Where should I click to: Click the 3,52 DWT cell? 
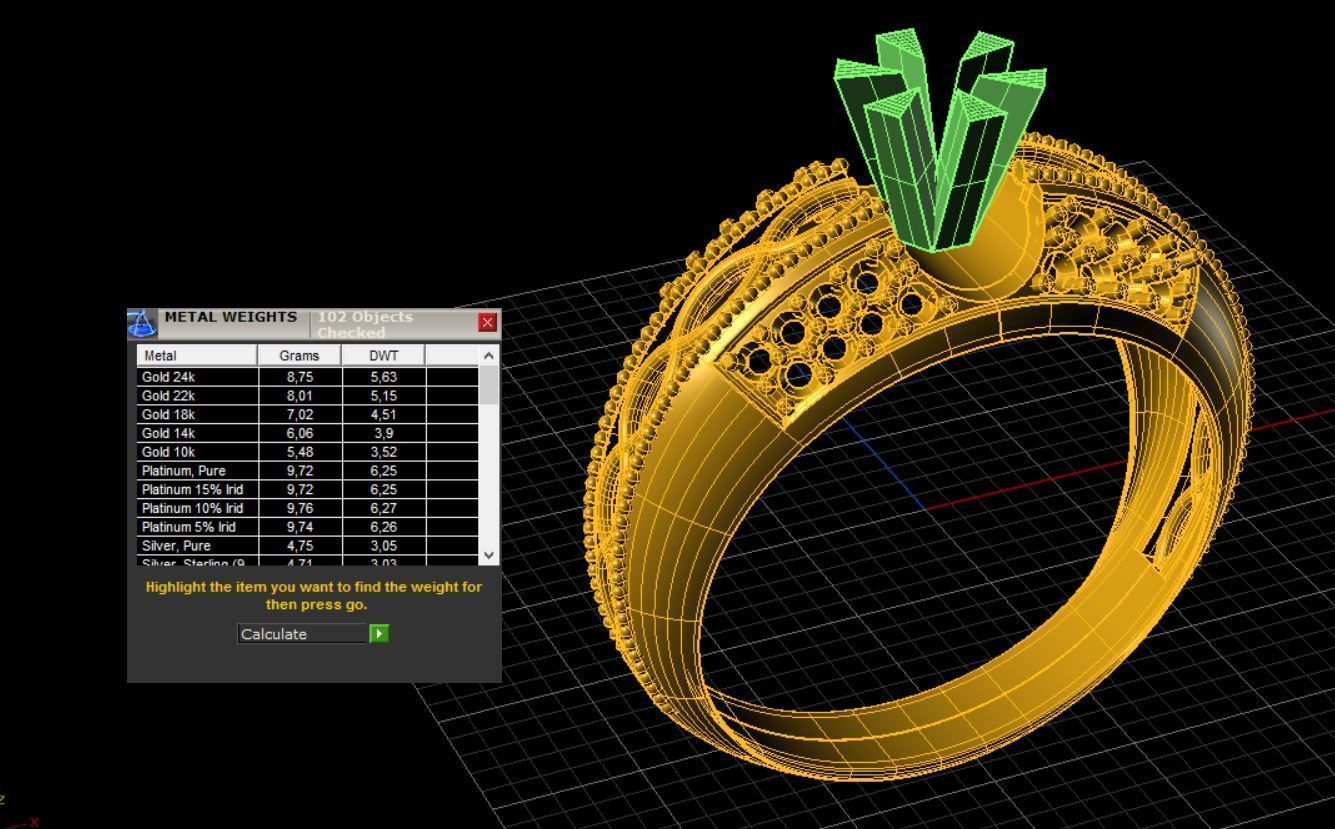click(383, 452)
